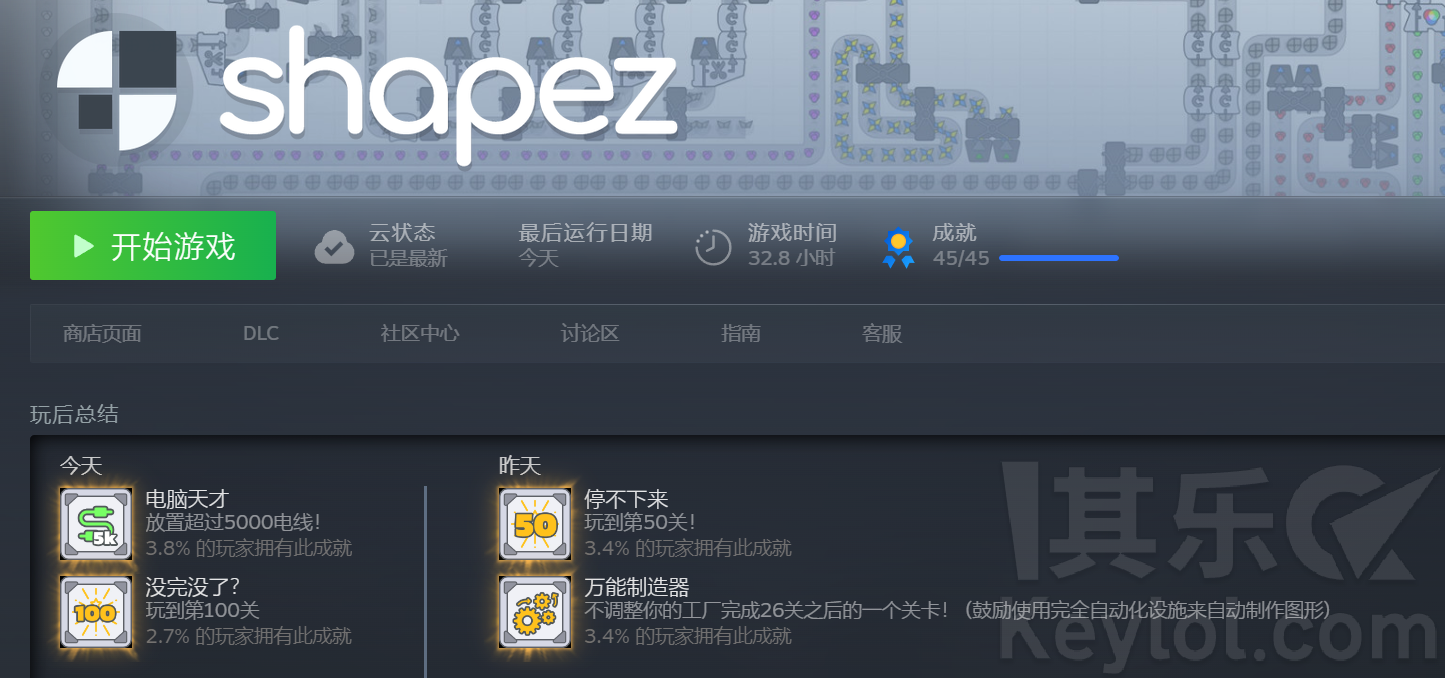The image size is (1445, 678).
Task: Click the shapez game banner wordmark
Action: click(448, 92)
